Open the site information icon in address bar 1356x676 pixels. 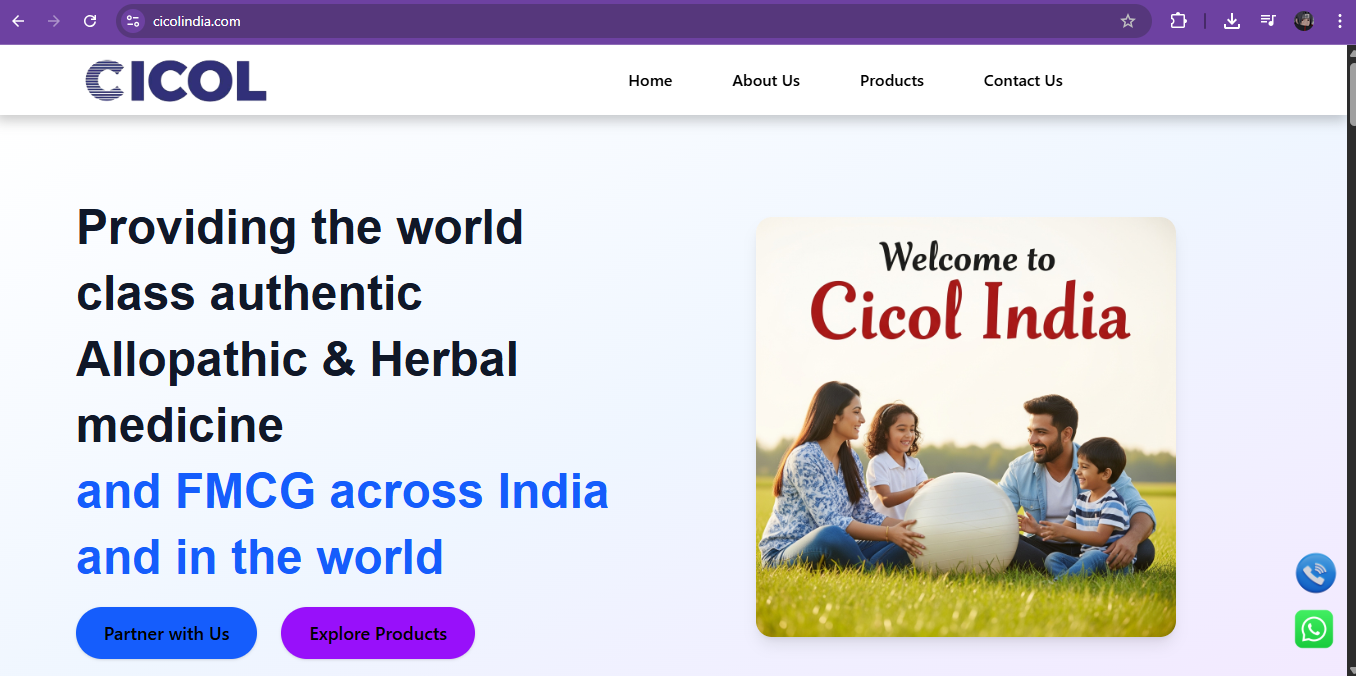click(133, 21)
